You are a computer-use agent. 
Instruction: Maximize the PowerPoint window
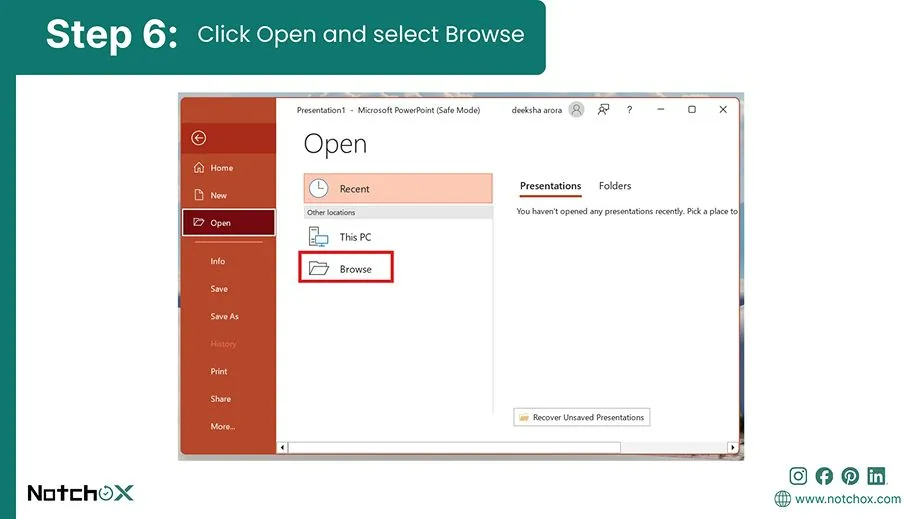click(x=692, y=109)
